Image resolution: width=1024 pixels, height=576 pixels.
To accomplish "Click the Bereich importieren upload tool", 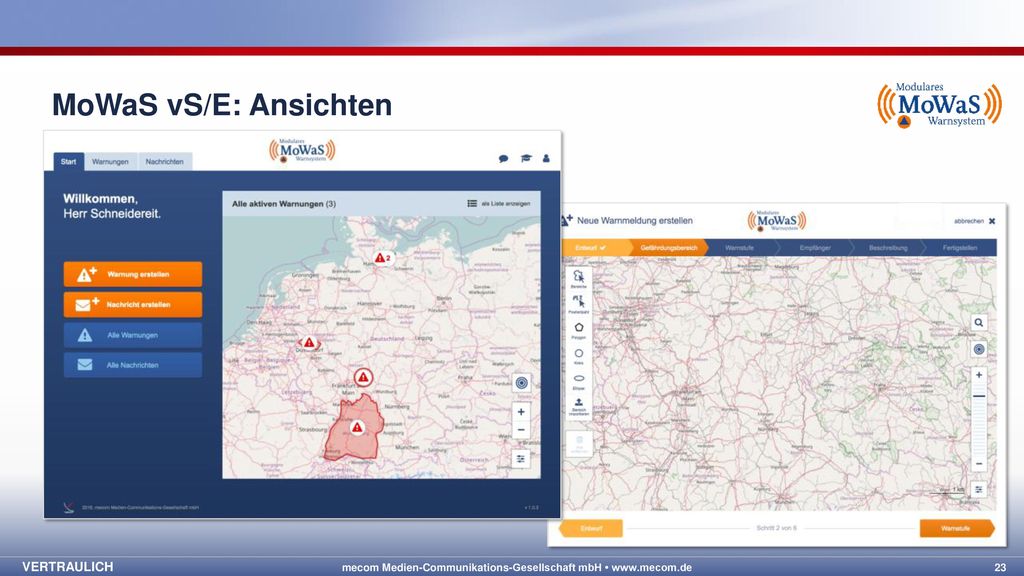I will (x=579, y=407).
